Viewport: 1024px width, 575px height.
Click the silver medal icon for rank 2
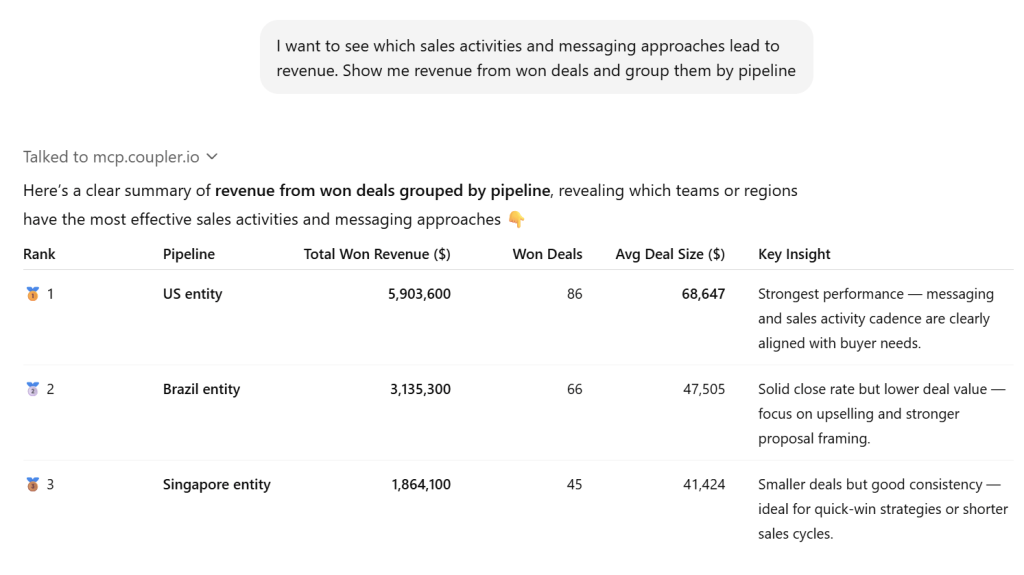32,389
